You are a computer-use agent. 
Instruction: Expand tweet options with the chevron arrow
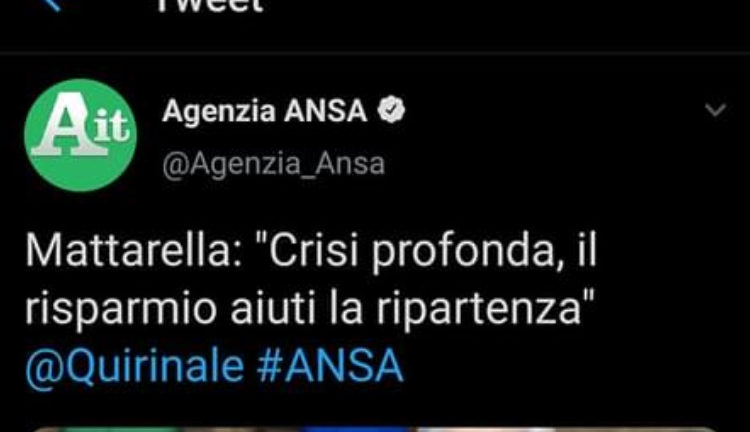point(716,110)
